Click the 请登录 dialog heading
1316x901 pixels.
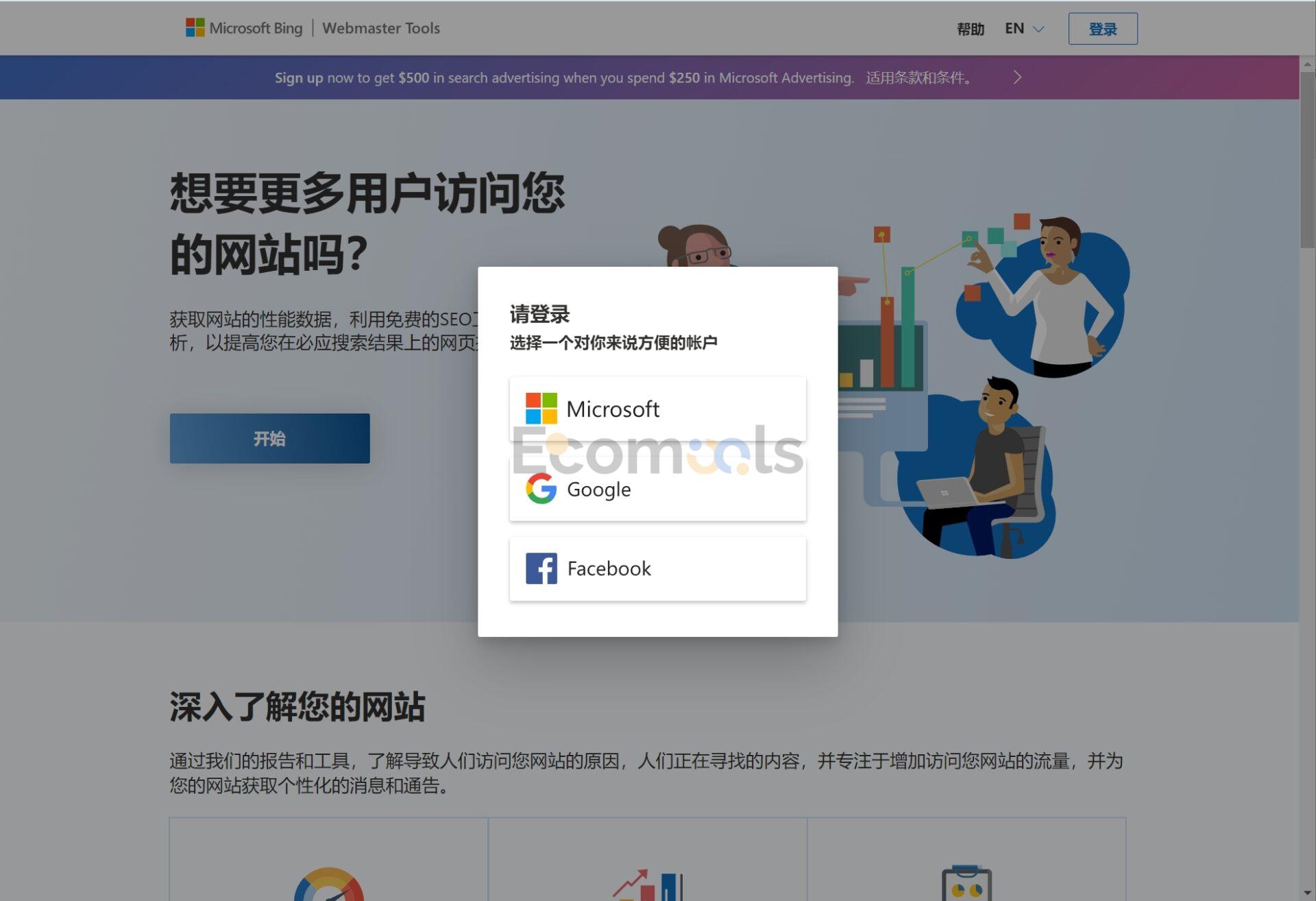(540, 314)
